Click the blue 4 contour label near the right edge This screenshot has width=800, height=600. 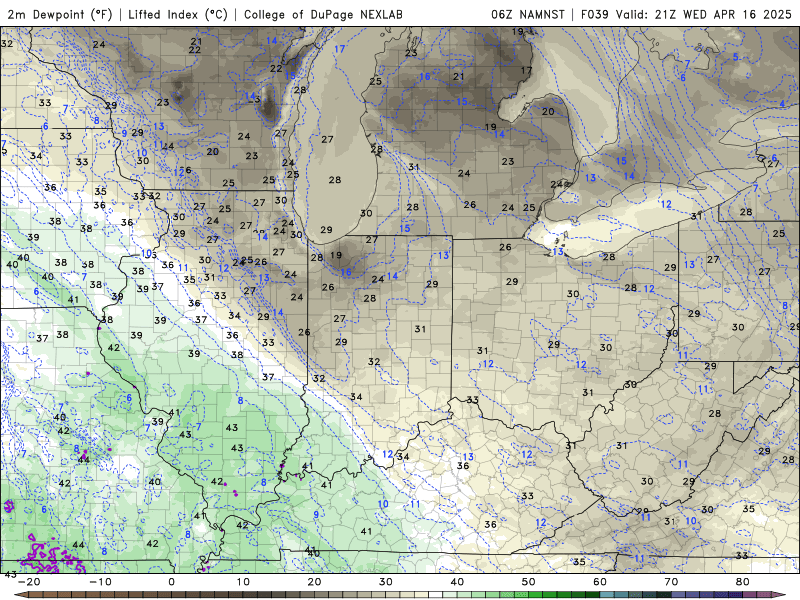(782, 104)
